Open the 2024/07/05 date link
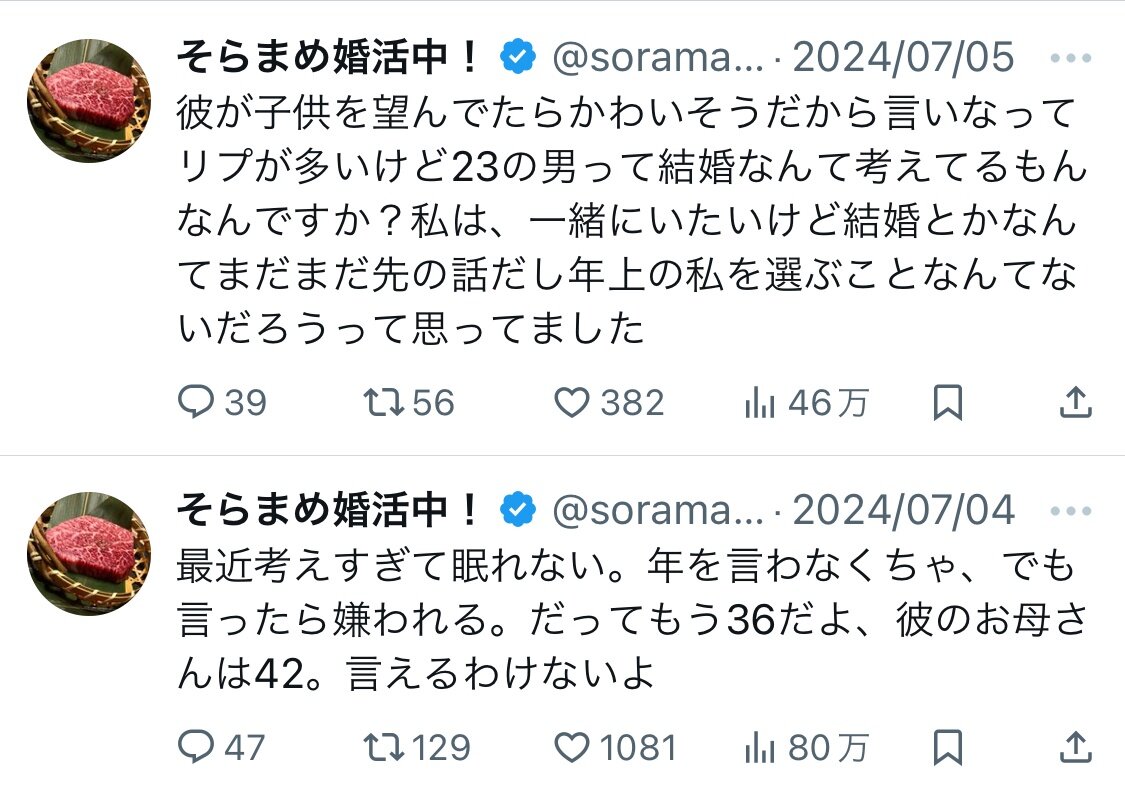The image size is (1125, 797). [x=903, y=59]
